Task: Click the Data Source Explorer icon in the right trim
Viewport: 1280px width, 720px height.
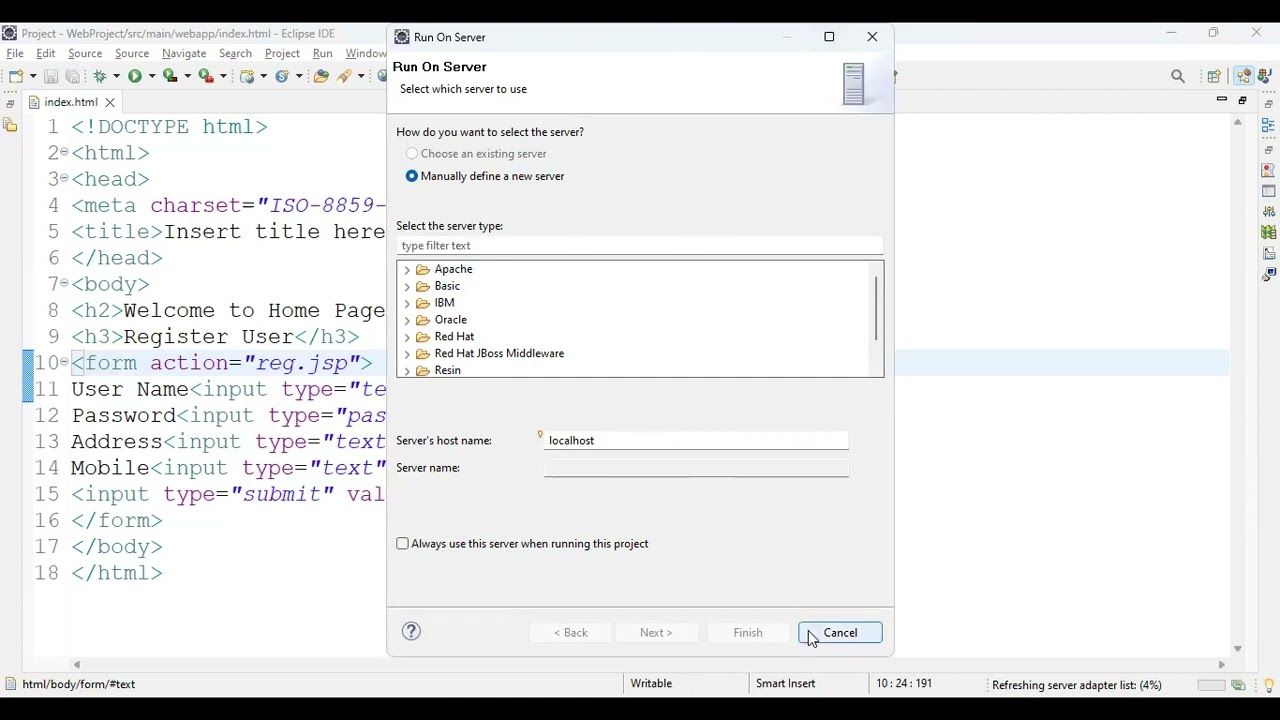Action: tap(1268, 232)
